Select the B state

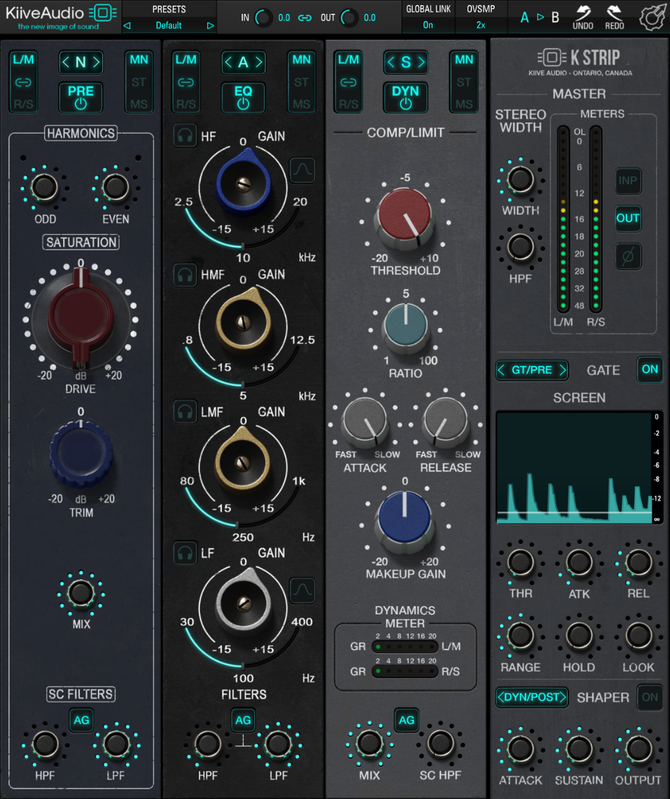[555, 18]
